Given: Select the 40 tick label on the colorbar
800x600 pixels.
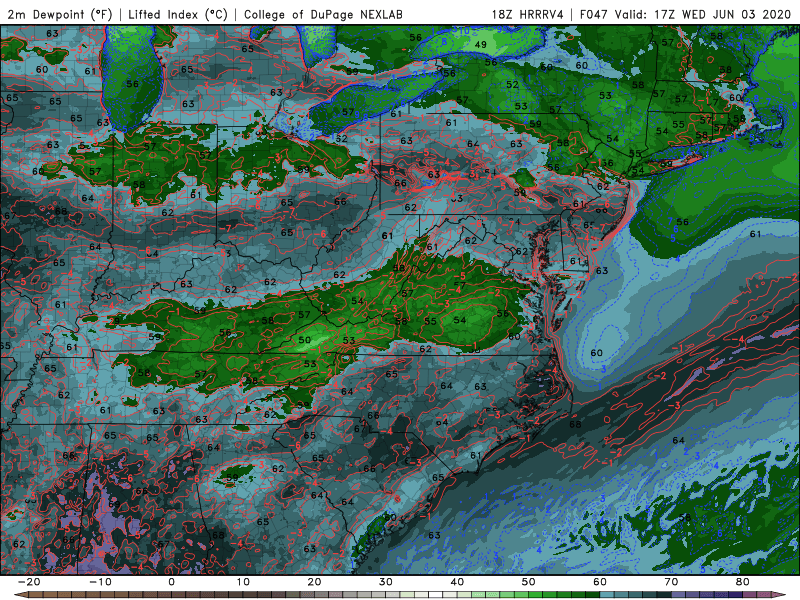Looking at the screenshot, I should pyautogui.click(x=457, y=582).
